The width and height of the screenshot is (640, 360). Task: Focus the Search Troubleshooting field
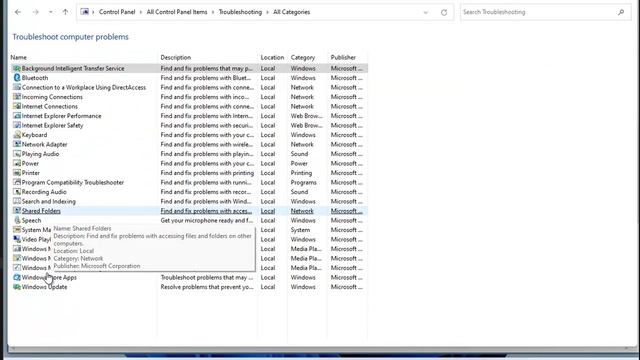pyautogui.click(x=539, y=12)
